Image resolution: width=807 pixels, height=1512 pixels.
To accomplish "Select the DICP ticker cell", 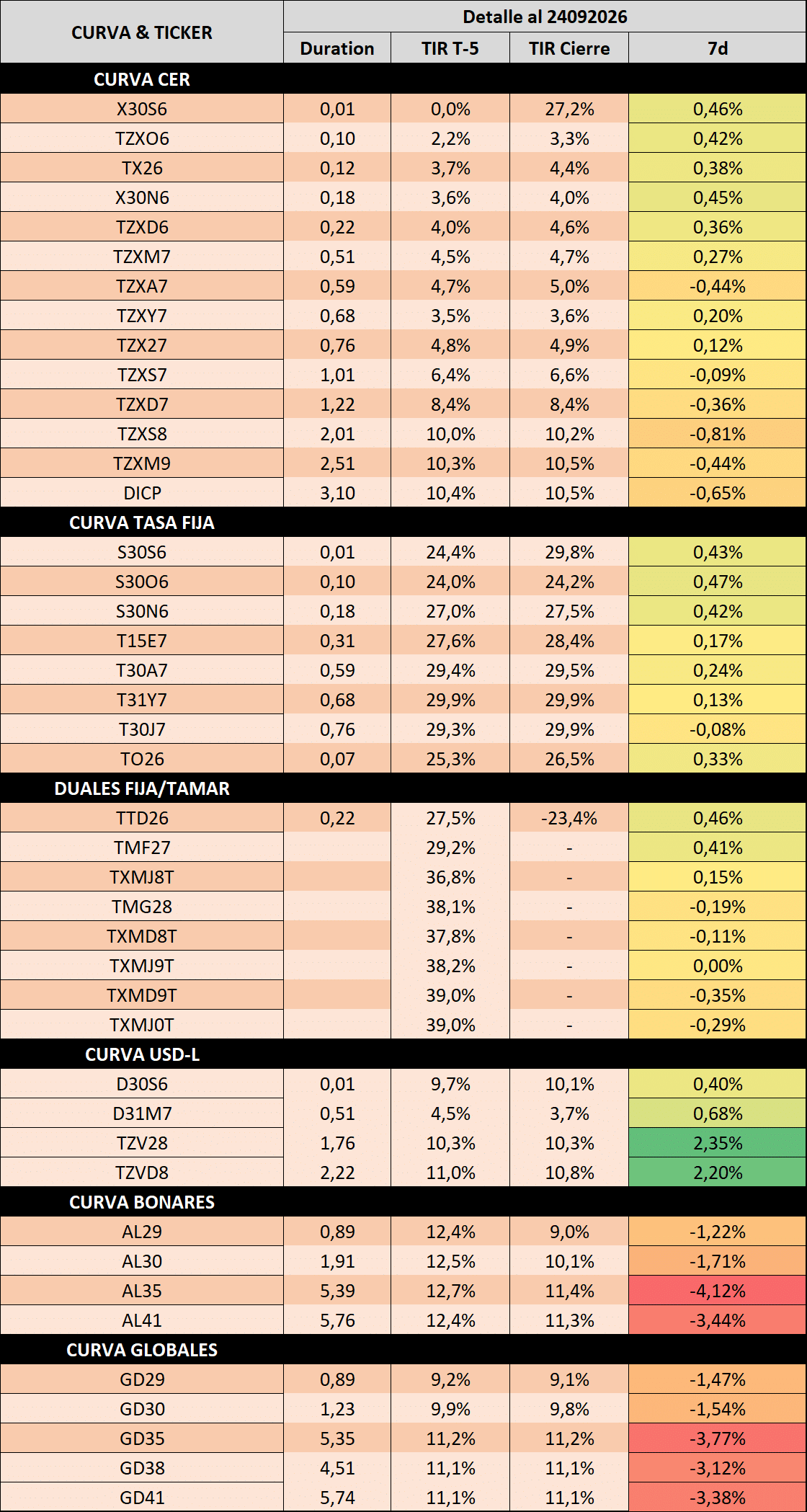I will 142,493.
